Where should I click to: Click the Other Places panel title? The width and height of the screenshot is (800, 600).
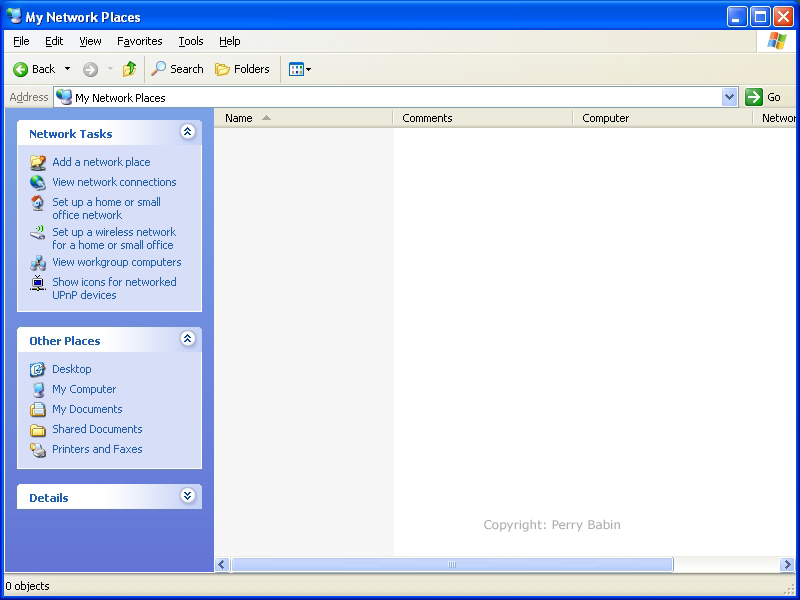[65, 341]
